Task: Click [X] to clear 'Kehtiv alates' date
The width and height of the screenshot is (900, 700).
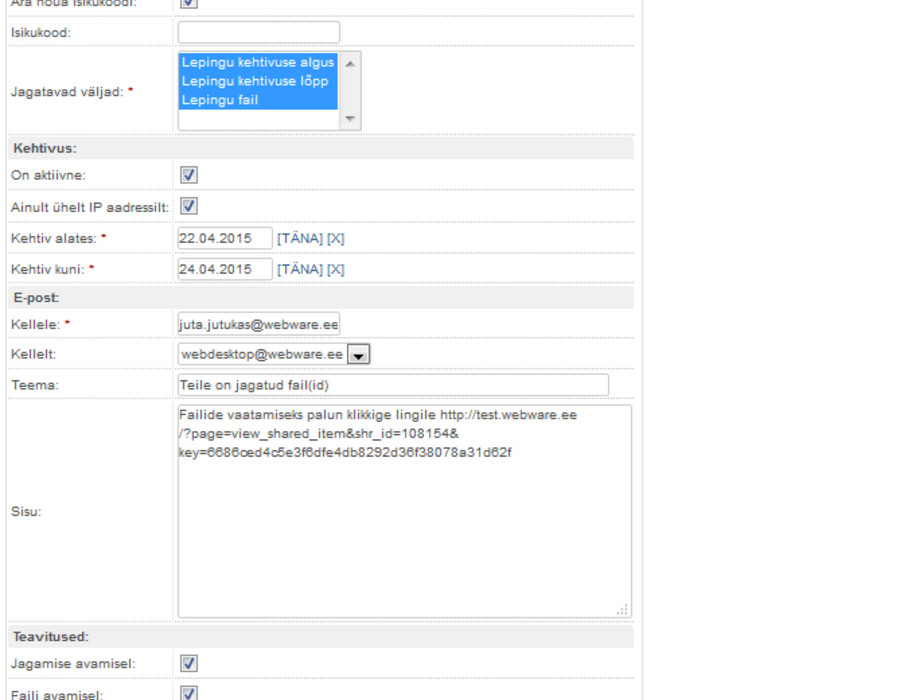Action: tap(336, 239)
